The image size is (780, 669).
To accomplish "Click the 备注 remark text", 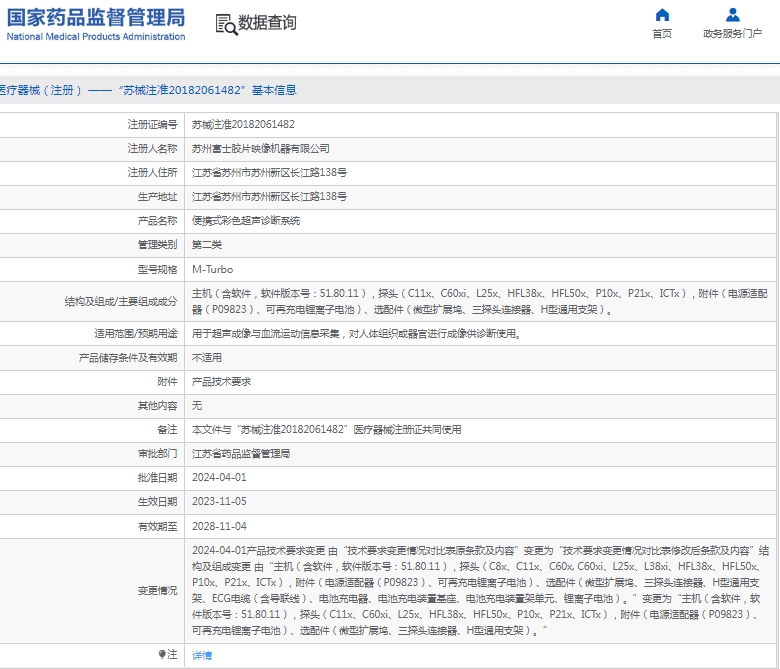I will click(x=326, y=429).
